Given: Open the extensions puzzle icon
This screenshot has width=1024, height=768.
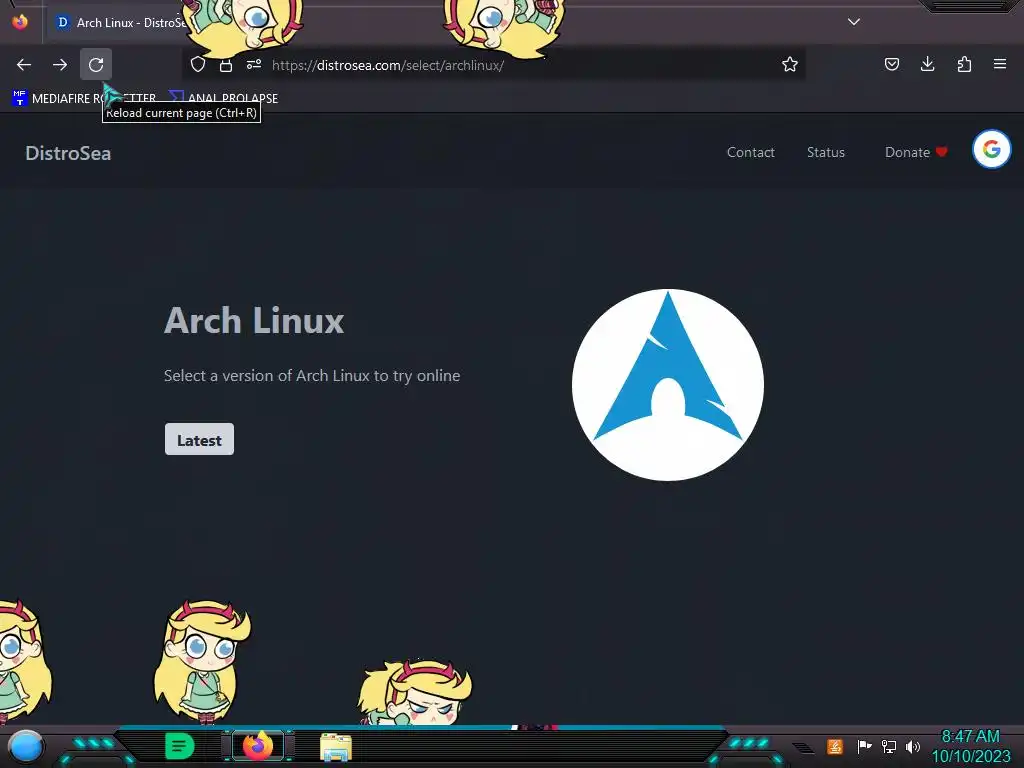Looking at the screenshot, I should (x=964, y=64).
